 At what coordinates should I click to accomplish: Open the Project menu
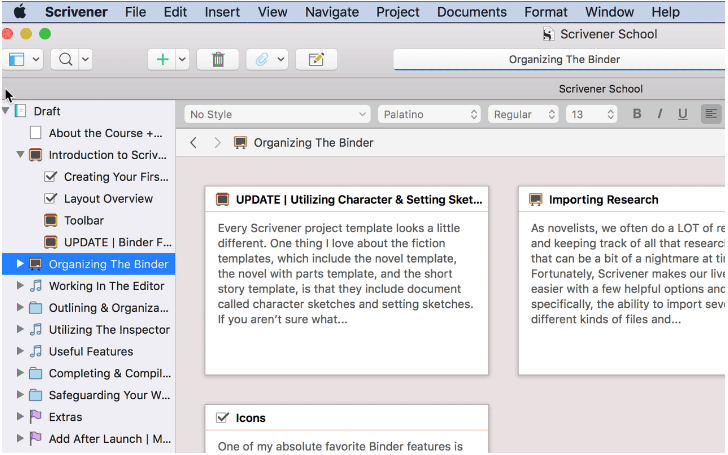tap(397, 12)
